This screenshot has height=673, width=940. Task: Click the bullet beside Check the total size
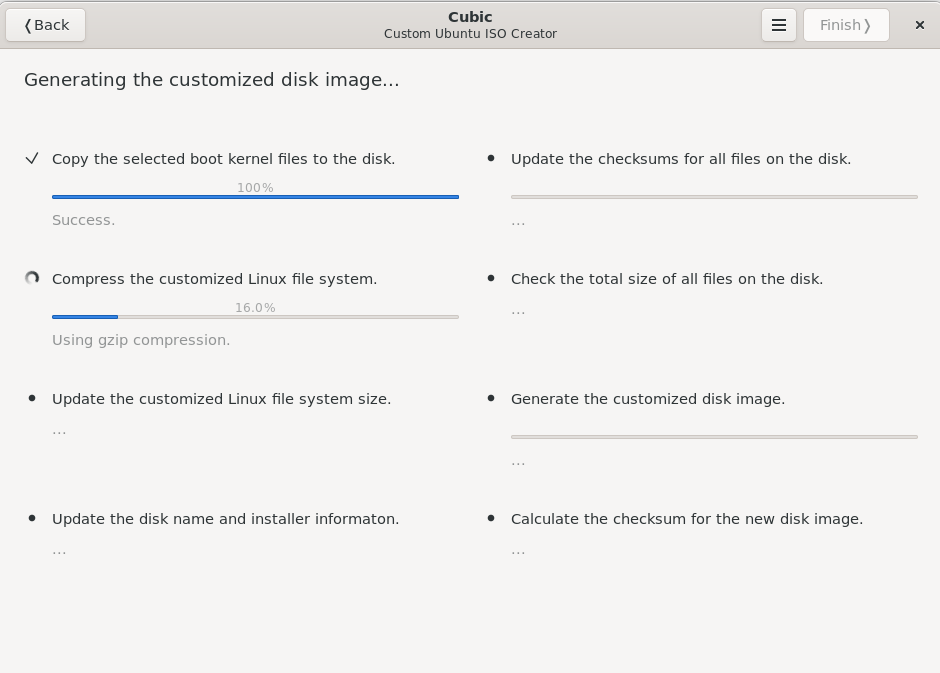pyautogui.click(x=491, y=279)
